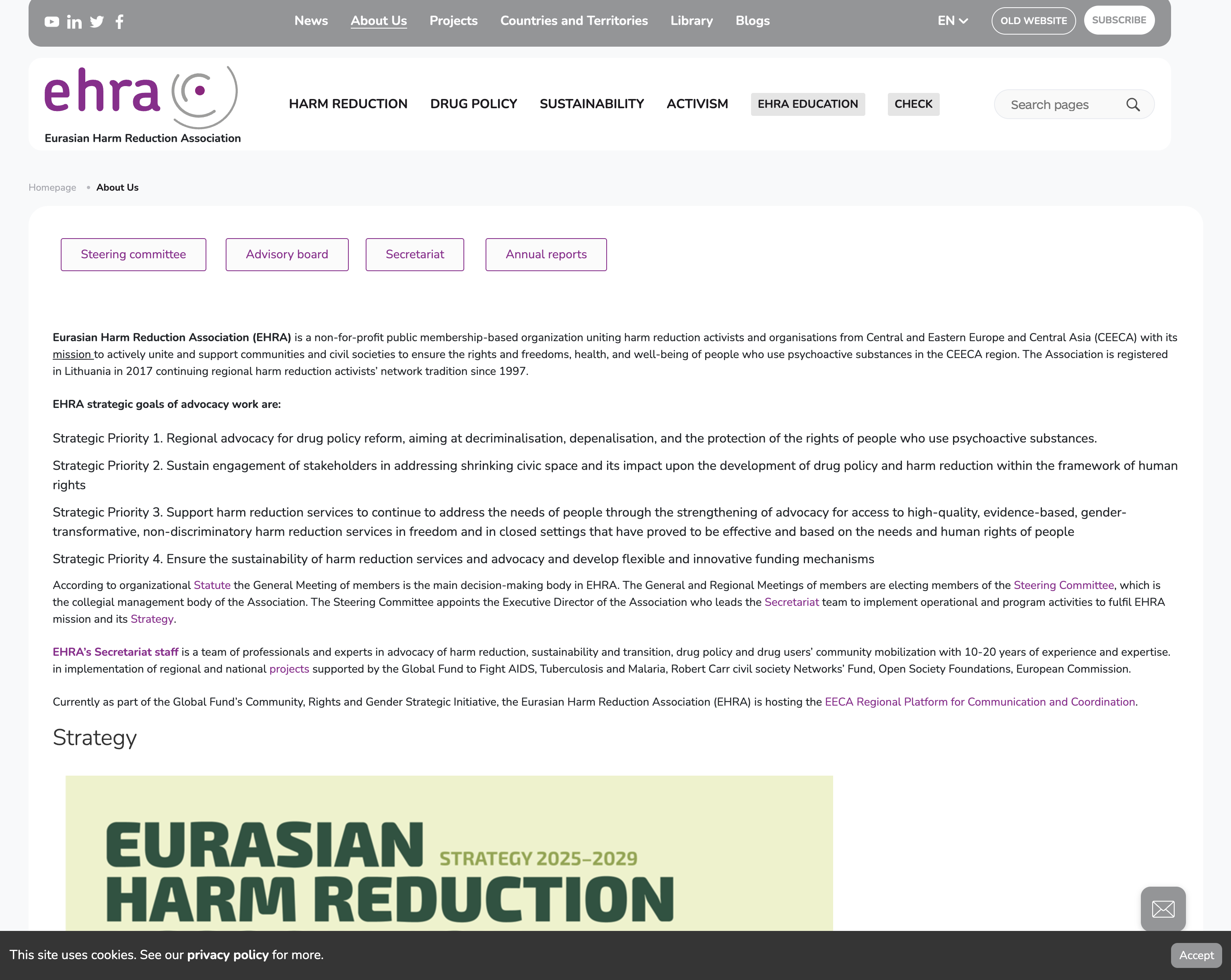Open the CHECK button
The width and height of the screenshot is (1231, 980).
point(914,104)
